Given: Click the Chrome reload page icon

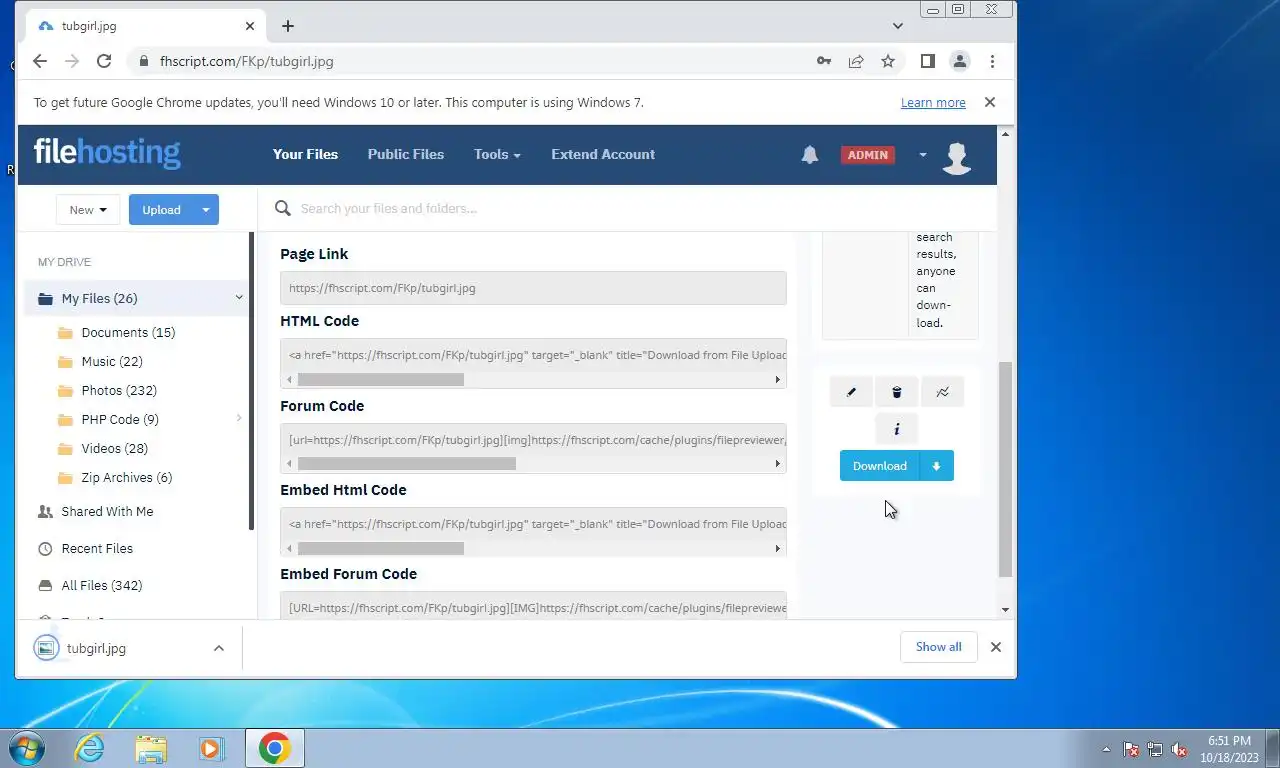Looking at the screenshot, I should (x=104, y=61).
